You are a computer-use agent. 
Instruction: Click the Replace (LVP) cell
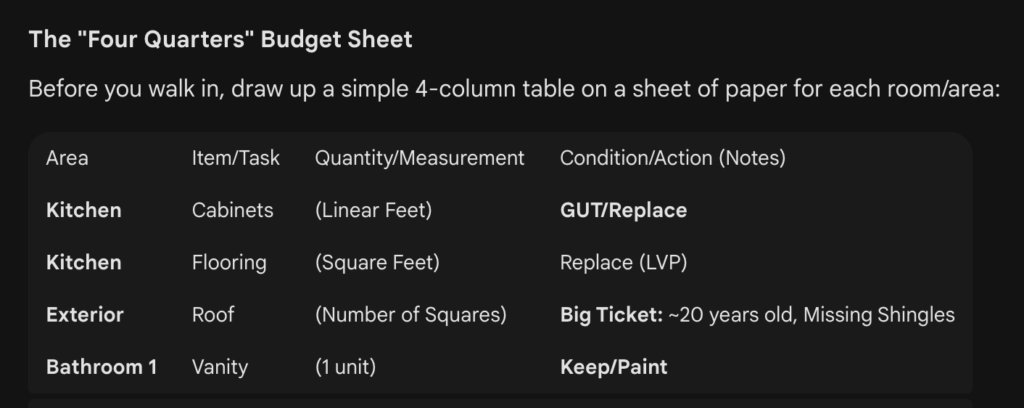623,263
